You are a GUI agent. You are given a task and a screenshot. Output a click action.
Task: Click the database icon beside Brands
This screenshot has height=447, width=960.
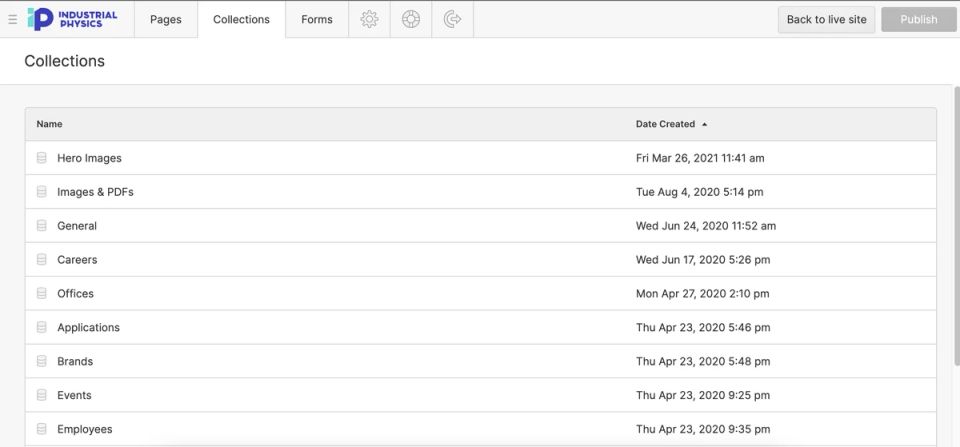42,361
